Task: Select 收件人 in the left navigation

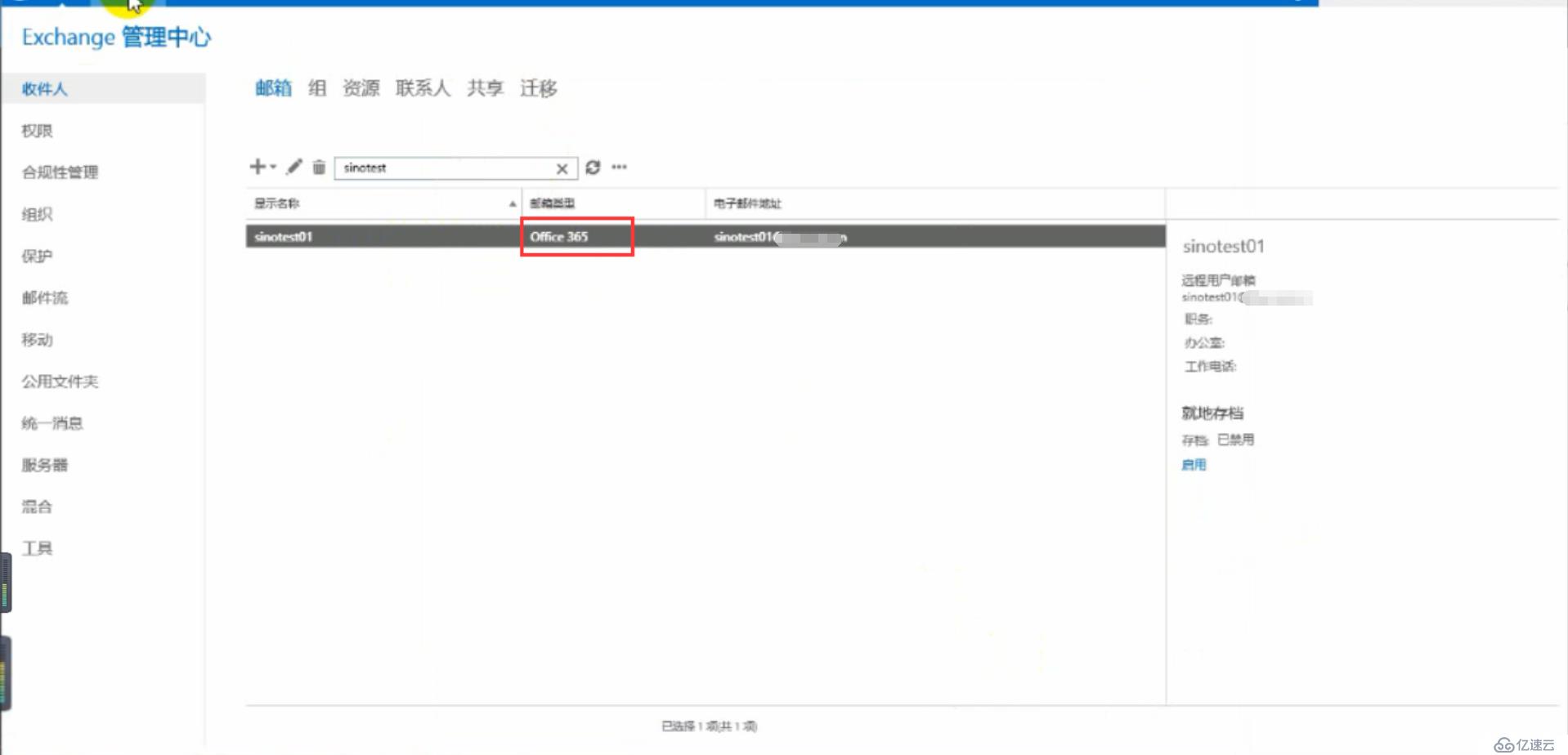Action: pyautogui.click(x=103, y=88)
